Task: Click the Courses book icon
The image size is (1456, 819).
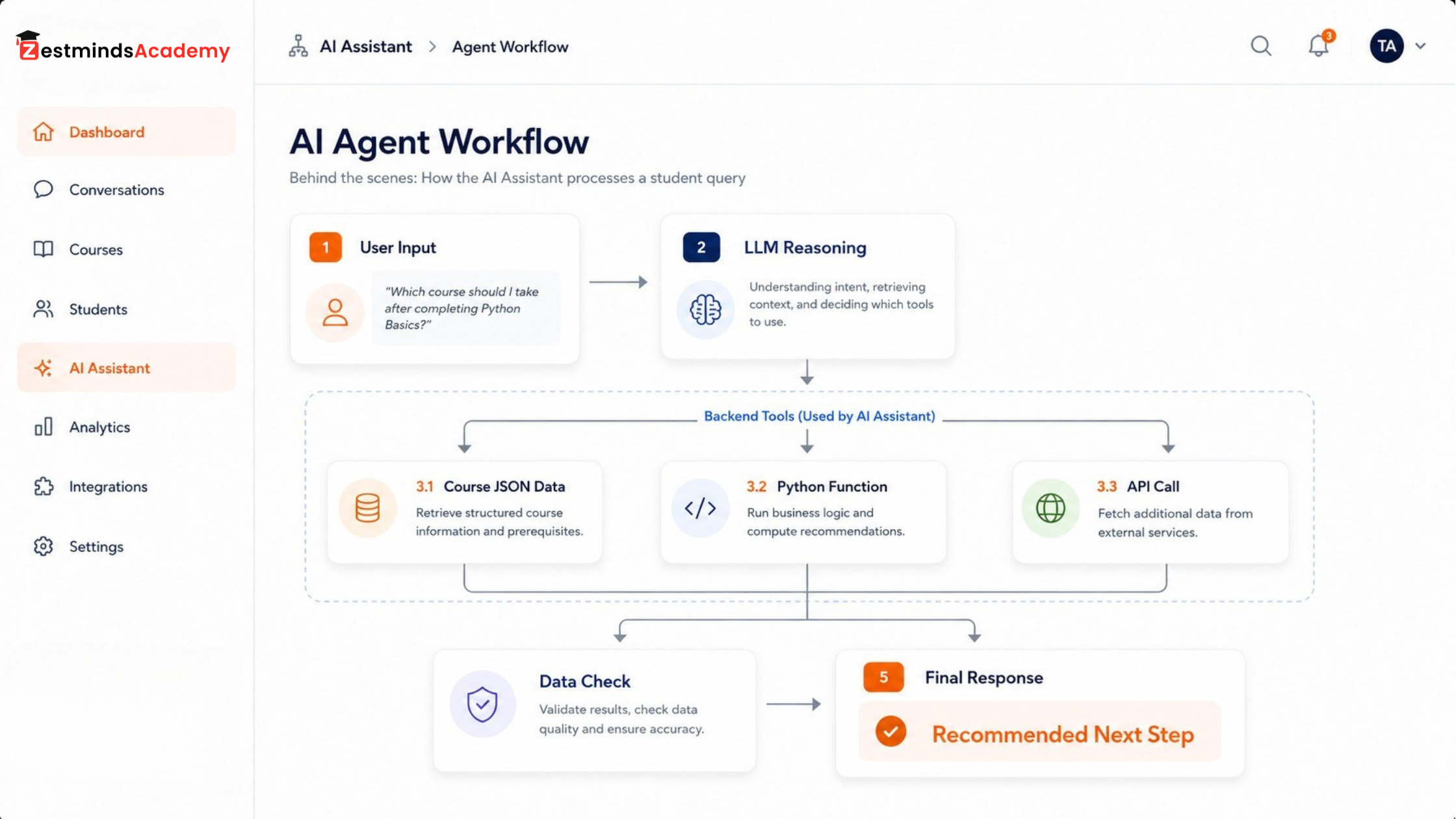Action: coord(43,249)
